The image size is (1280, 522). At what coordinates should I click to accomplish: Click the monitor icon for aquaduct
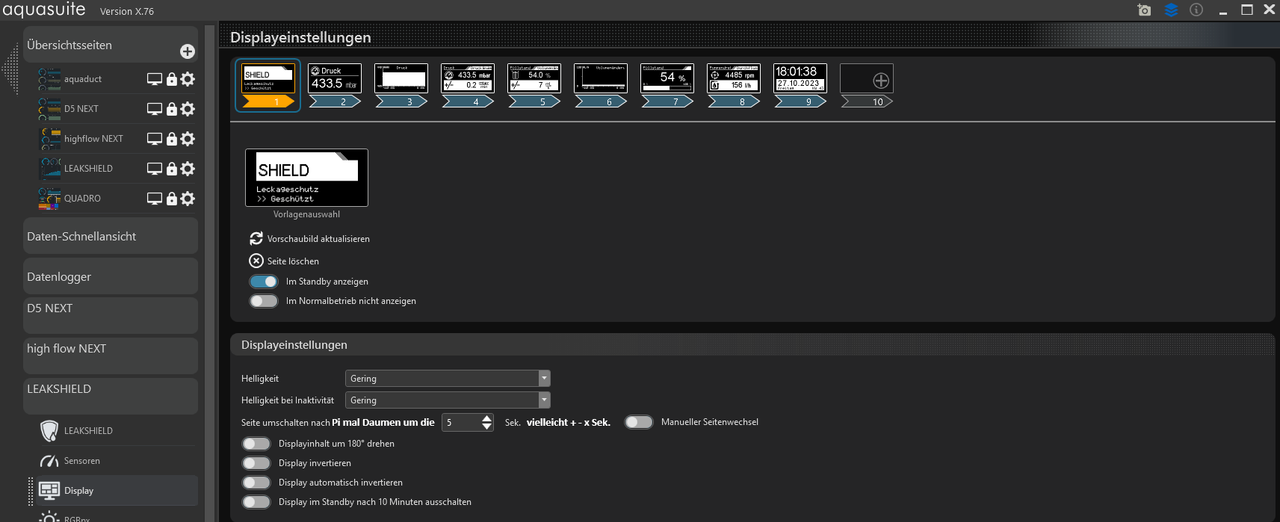pos(154,79)
